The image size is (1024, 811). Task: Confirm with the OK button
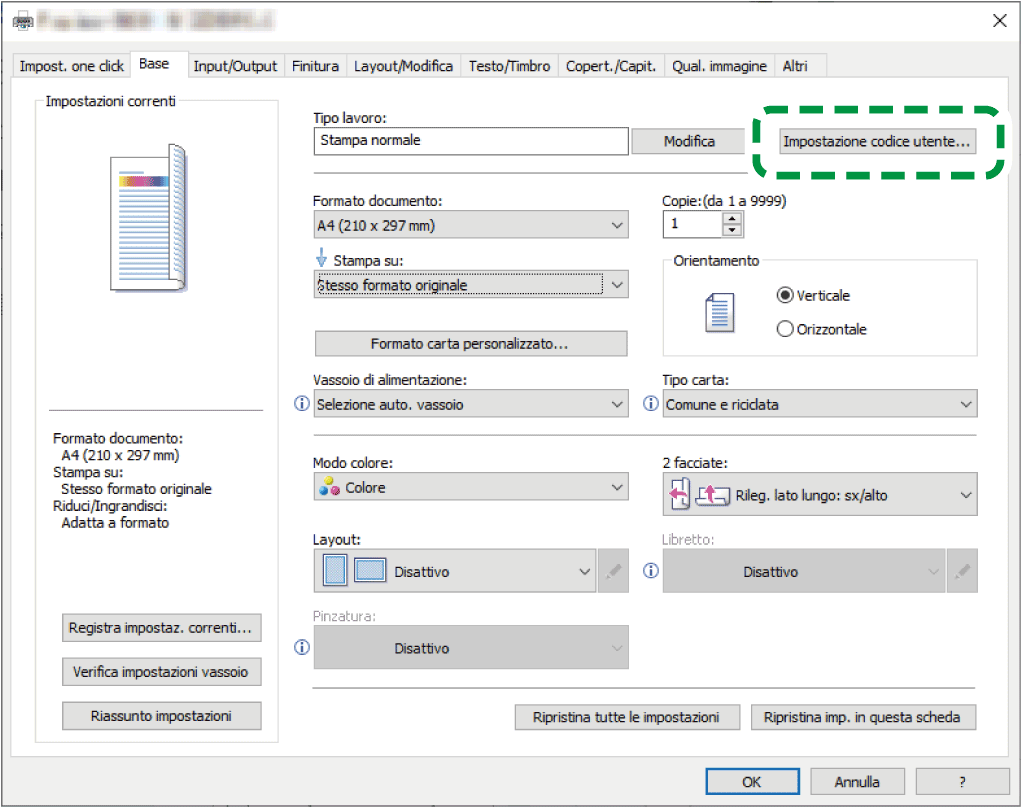(752, 782)
